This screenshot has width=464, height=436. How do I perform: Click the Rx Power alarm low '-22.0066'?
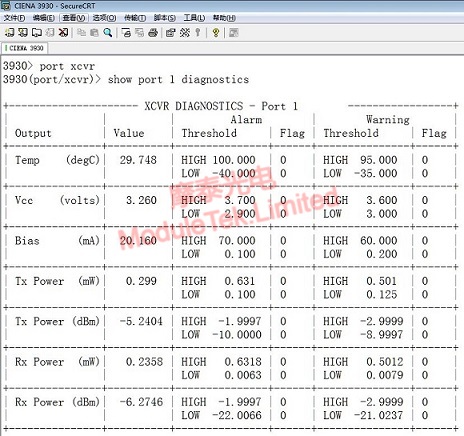pos(237,415)
